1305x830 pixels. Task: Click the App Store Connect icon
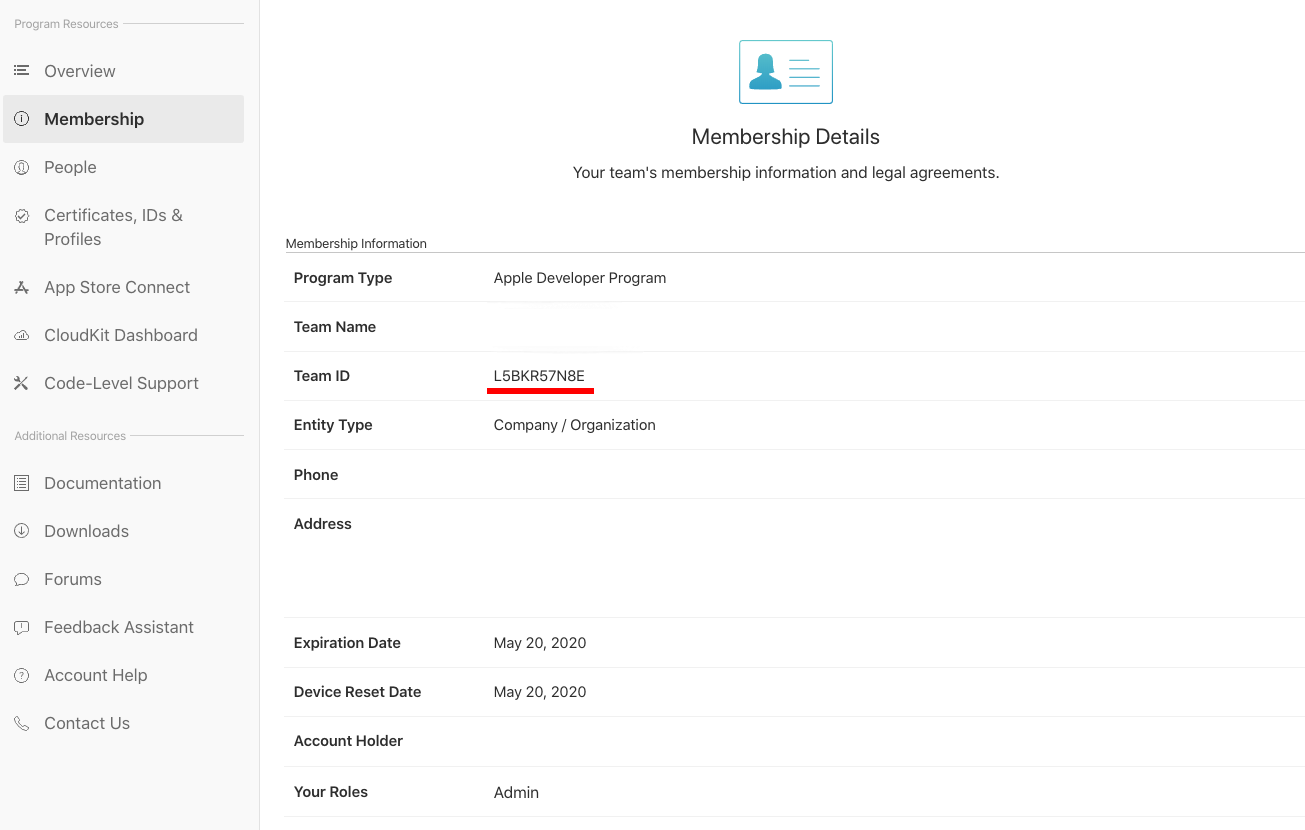tap(21, 287)
